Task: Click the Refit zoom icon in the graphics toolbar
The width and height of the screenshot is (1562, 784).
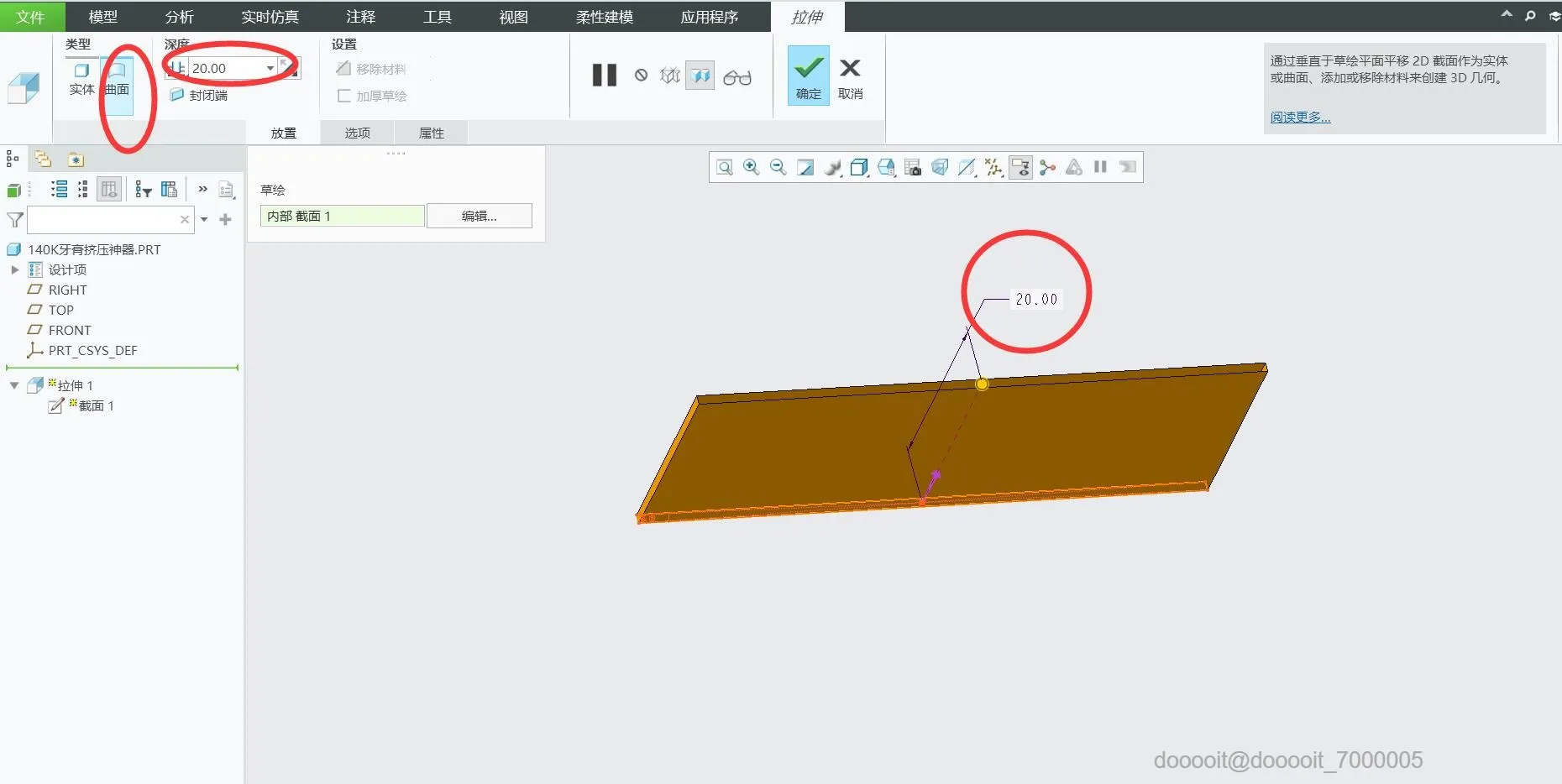Action: coord(725,167)
